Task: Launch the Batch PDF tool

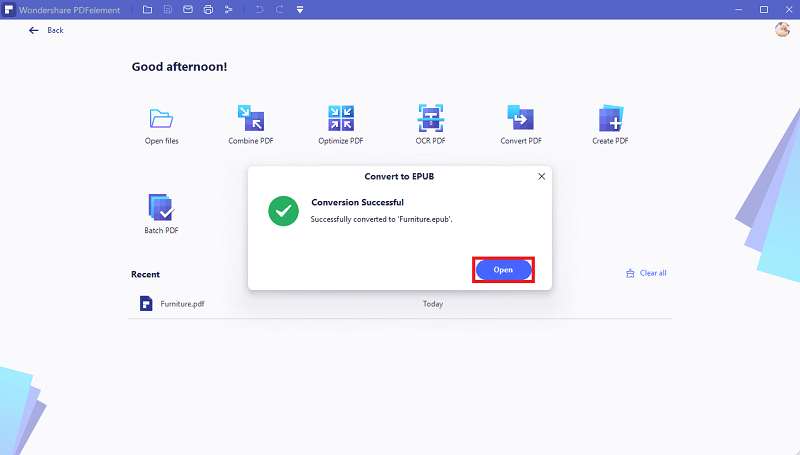Action: (x=161, y=207)
